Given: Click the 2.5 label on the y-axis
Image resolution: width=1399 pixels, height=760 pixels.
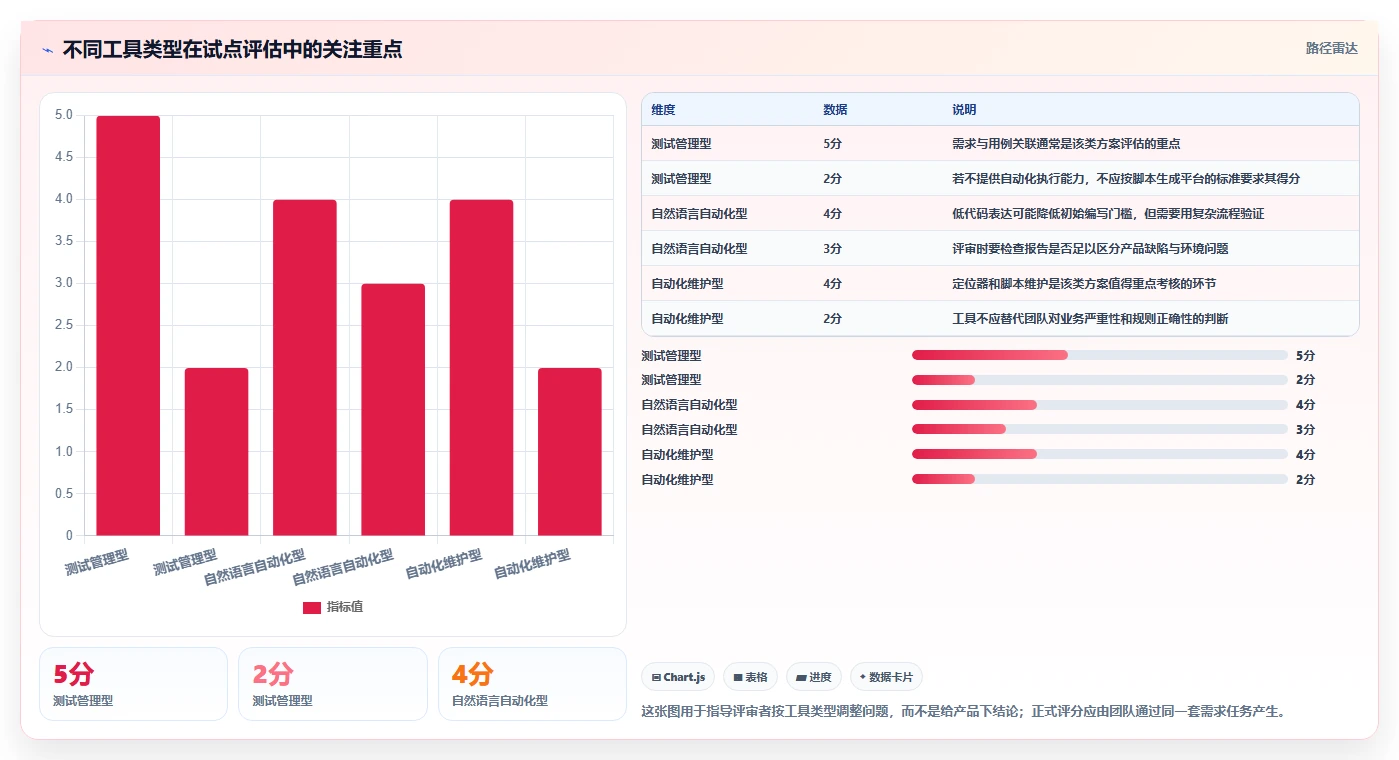Looking at the screenshot, I should click(x=64, y=325).
